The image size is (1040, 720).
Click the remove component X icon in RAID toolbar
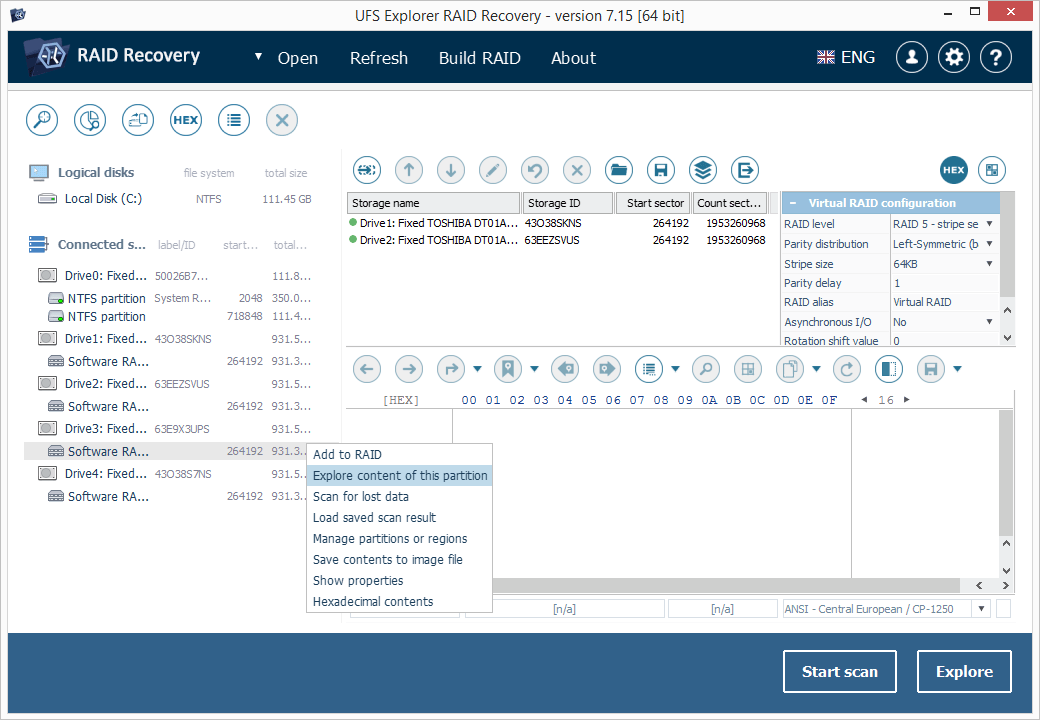coord(577,170)
